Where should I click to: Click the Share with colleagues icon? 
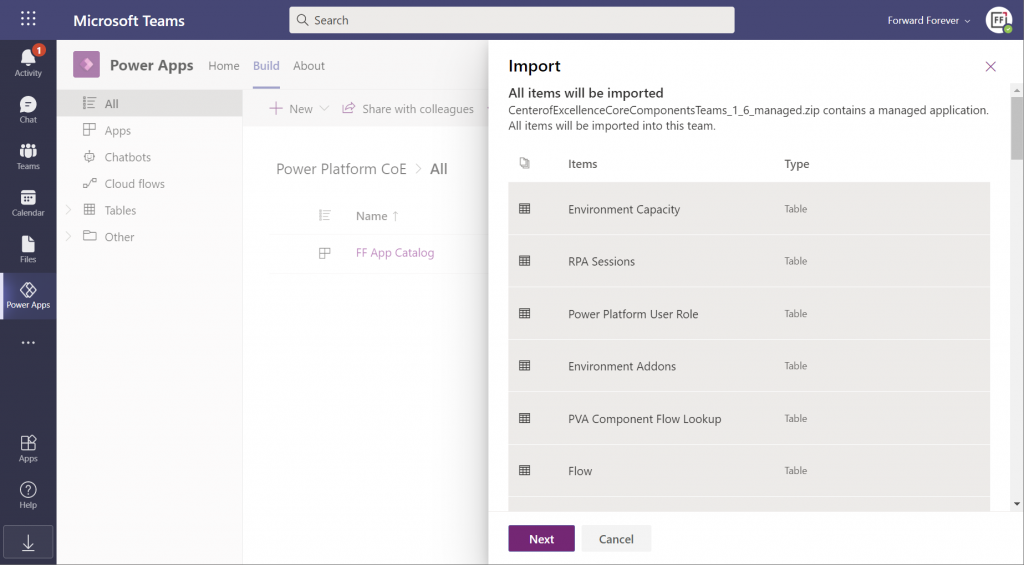[x=349, y=108]
